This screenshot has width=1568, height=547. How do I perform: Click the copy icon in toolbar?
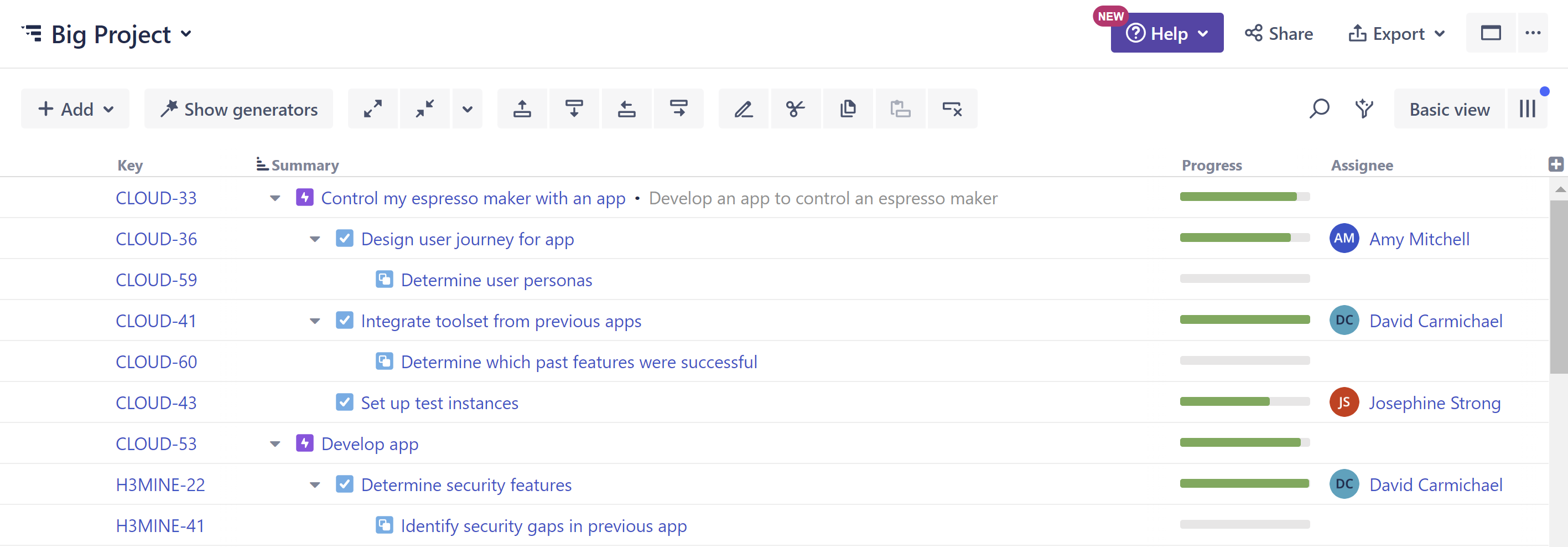(847, 109)
